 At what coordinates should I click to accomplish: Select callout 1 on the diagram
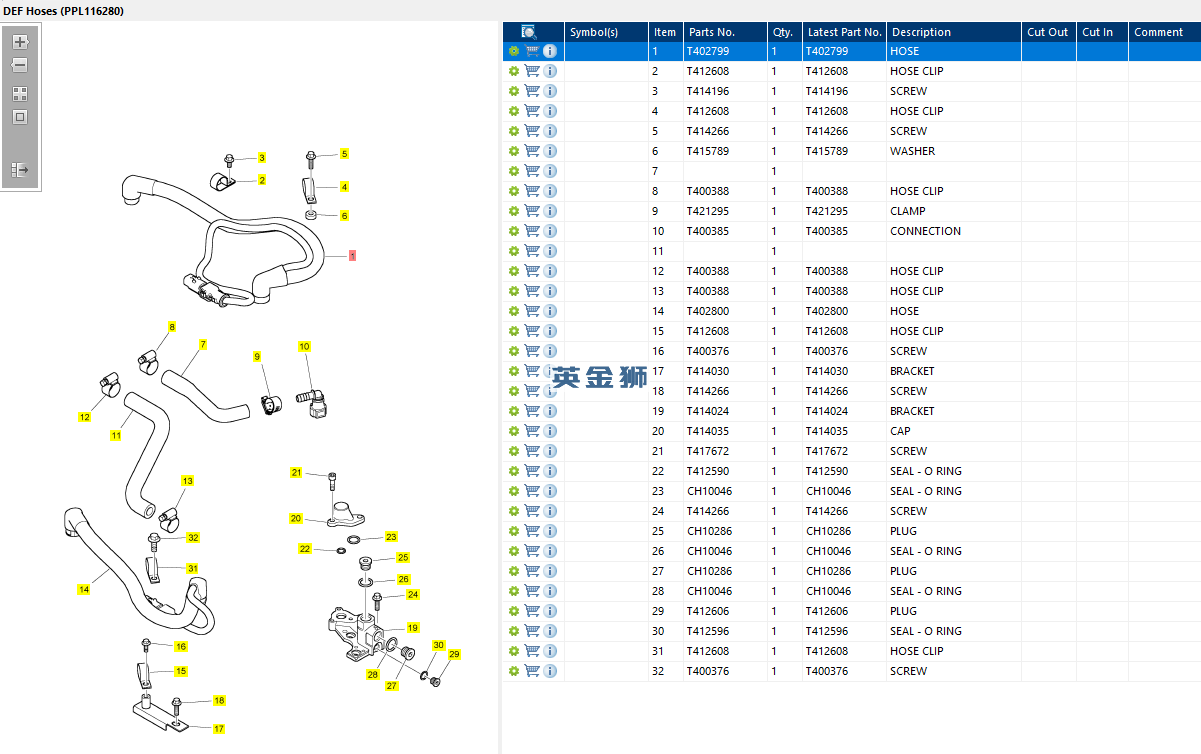tap(352, 256)
